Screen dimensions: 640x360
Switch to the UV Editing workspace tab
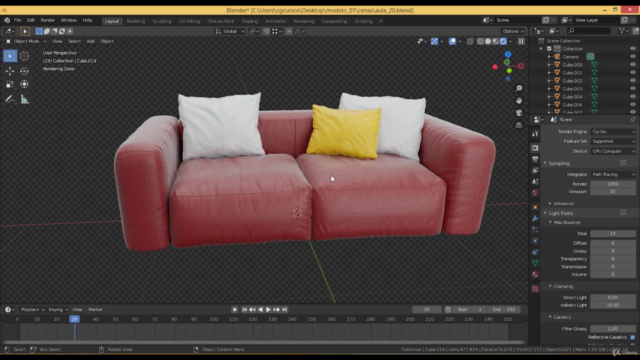[189, 21]
